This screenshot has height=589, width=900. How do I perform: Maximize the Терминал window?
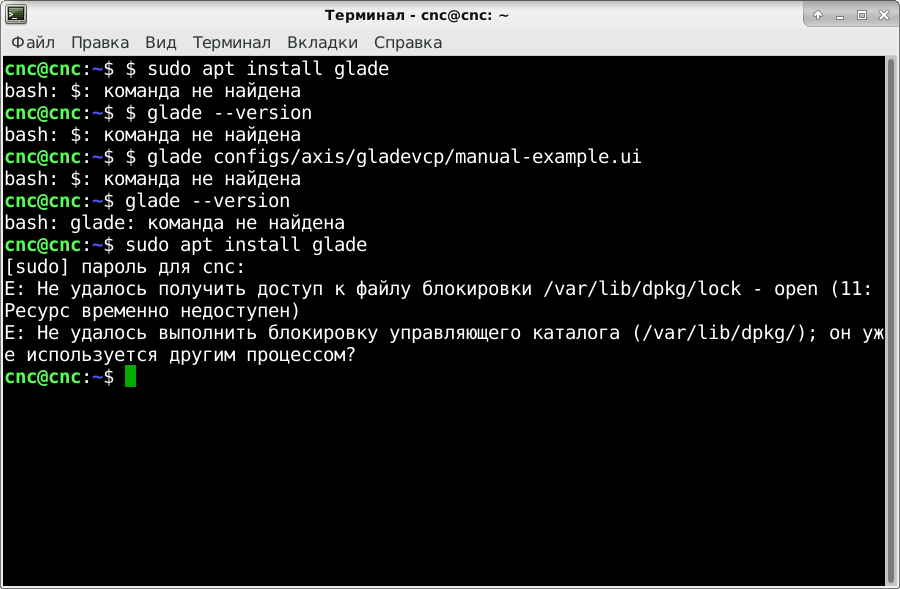862,16
